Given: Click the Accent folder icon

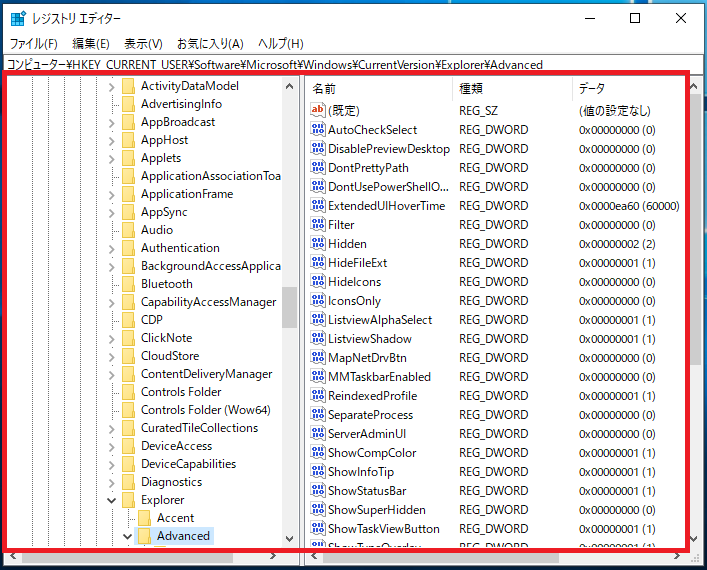Looking at the screenshot, I should (144, 518).
